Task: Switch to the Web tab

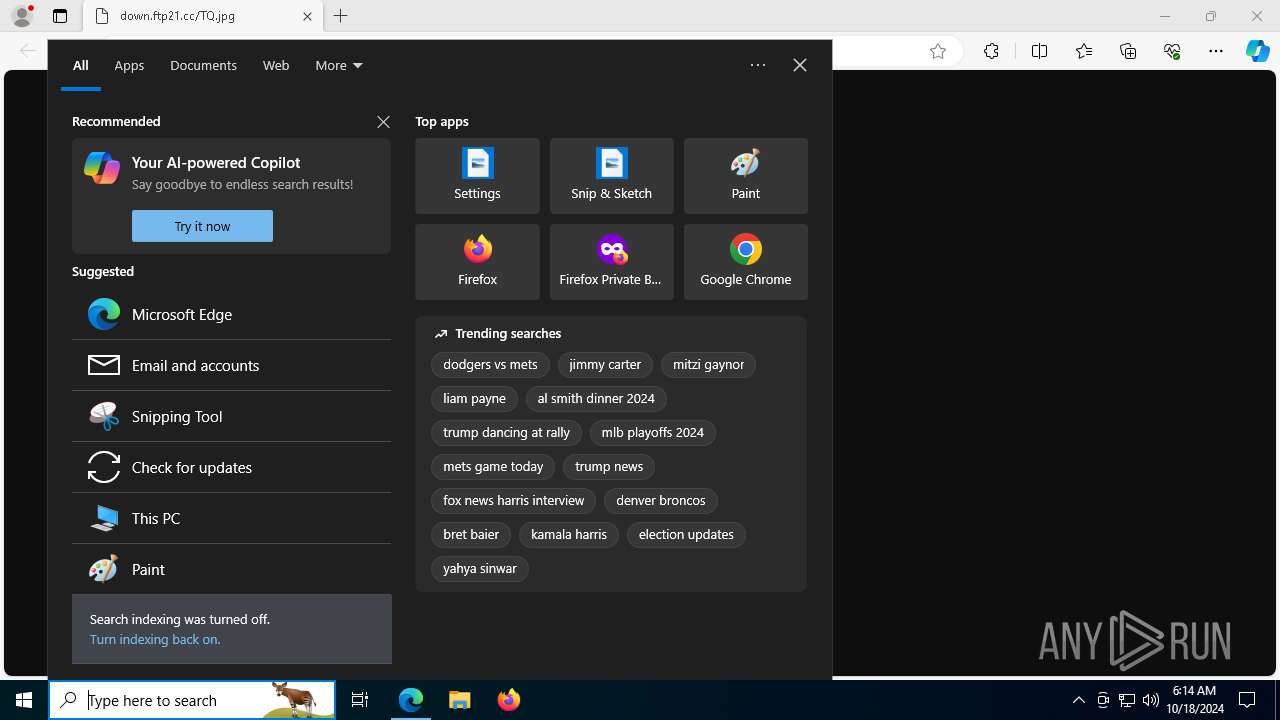Action: (x=276, y=65)
